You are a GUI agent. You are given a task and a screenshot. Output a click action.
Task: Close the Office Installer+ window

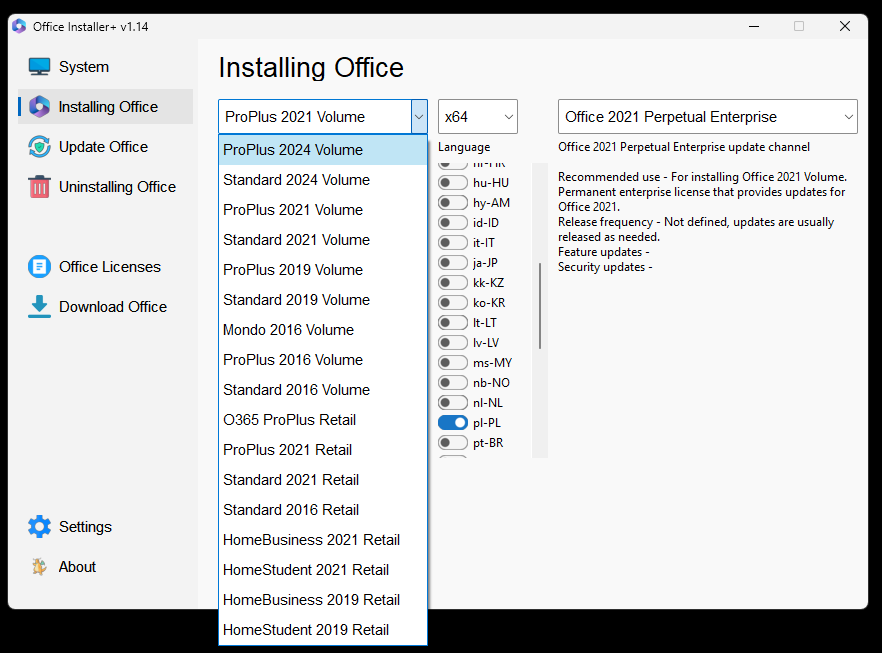pyautogui.click(x=845, y=26)
